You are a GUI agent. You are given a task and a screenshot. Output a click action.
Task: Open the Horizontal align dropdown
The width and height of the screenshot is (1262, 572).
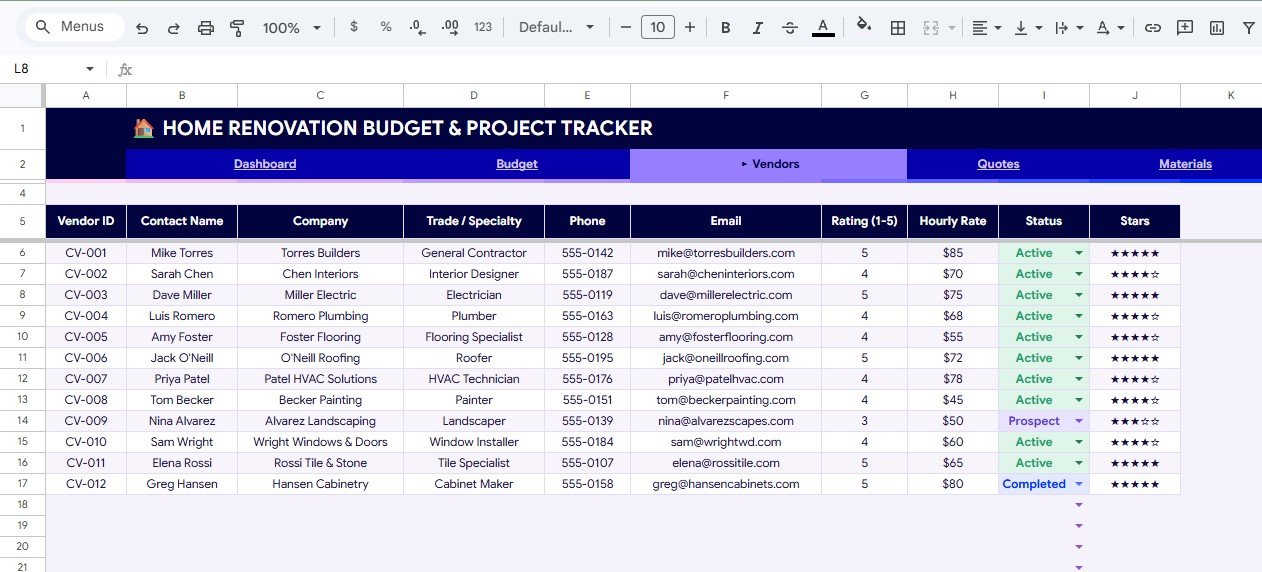pos(987,28)
